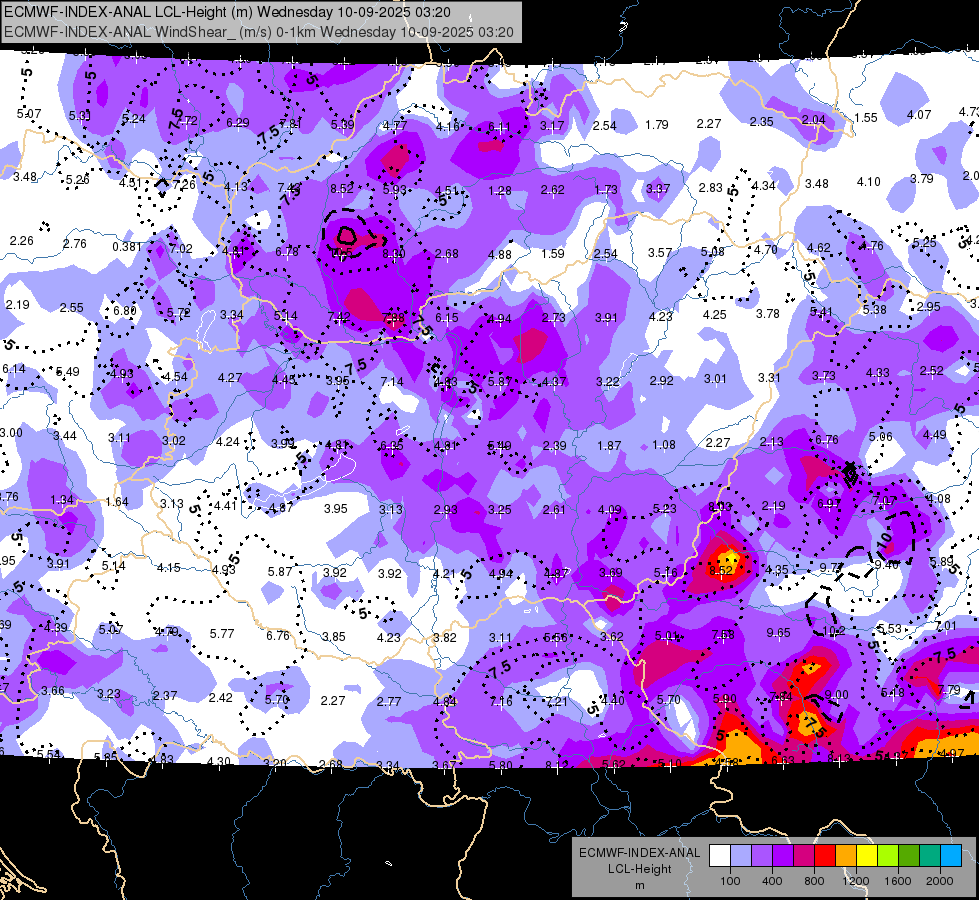The image size is (979, 900).
Task: Click the map value 6.80
Action: pyautogui.click(x=125, y=310)
